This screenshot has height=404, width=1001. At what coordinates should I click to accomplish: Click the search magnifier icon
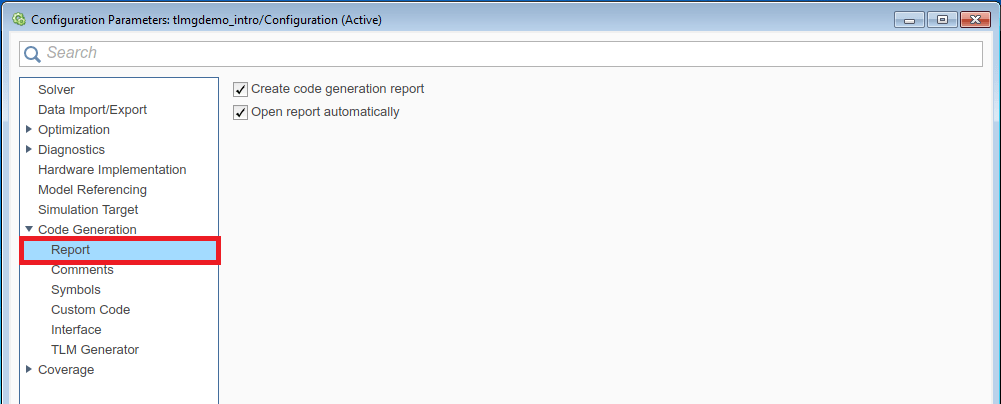coord(33,53)
